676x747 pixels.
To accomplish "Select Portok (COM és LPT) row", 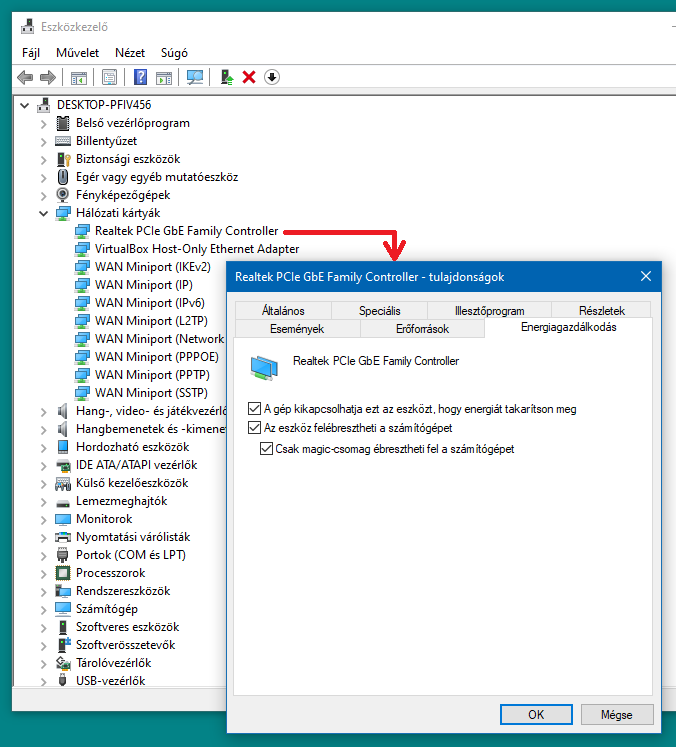I will [131, 555].
